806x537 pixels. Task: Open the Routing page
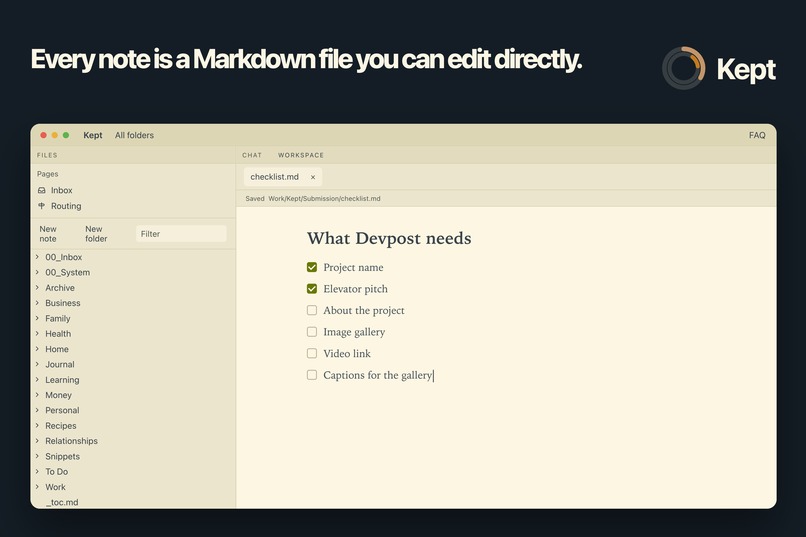click(x=66, y=206)
